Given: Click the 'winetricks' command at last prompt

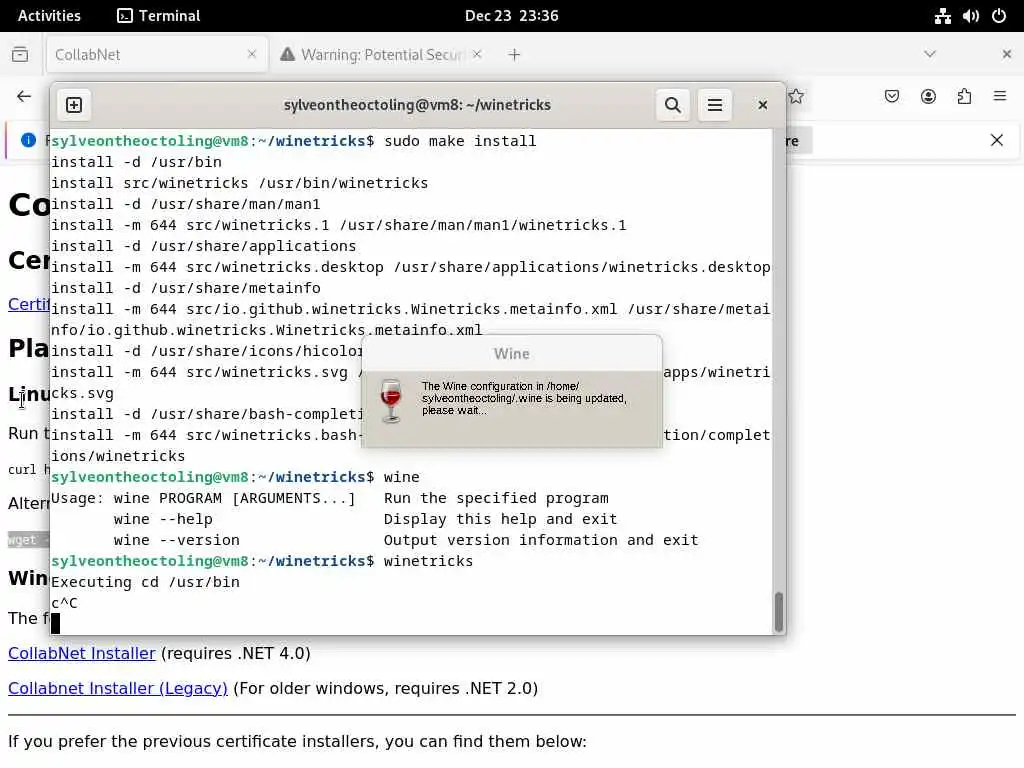Looking at the screenshot, I should (x=428, y=561).
